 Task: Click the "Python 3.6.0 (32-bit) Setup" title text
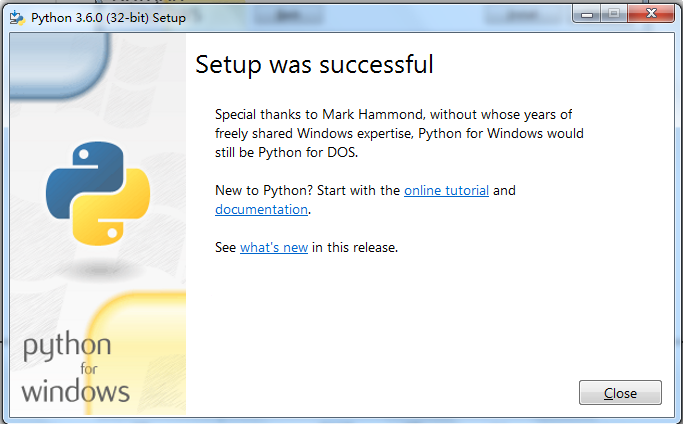coord(108,18)
